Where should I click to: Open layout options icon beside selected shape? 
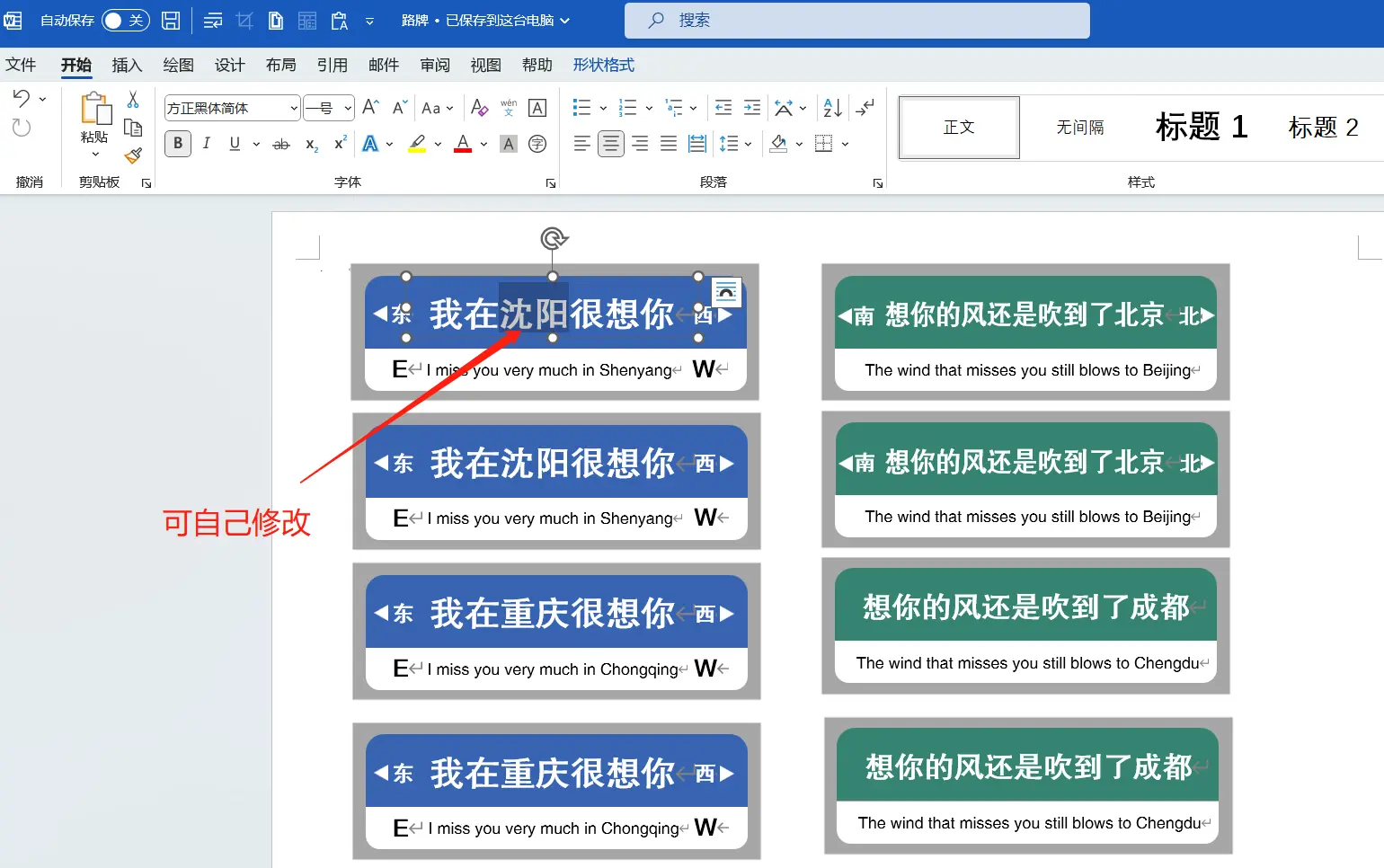725,291
